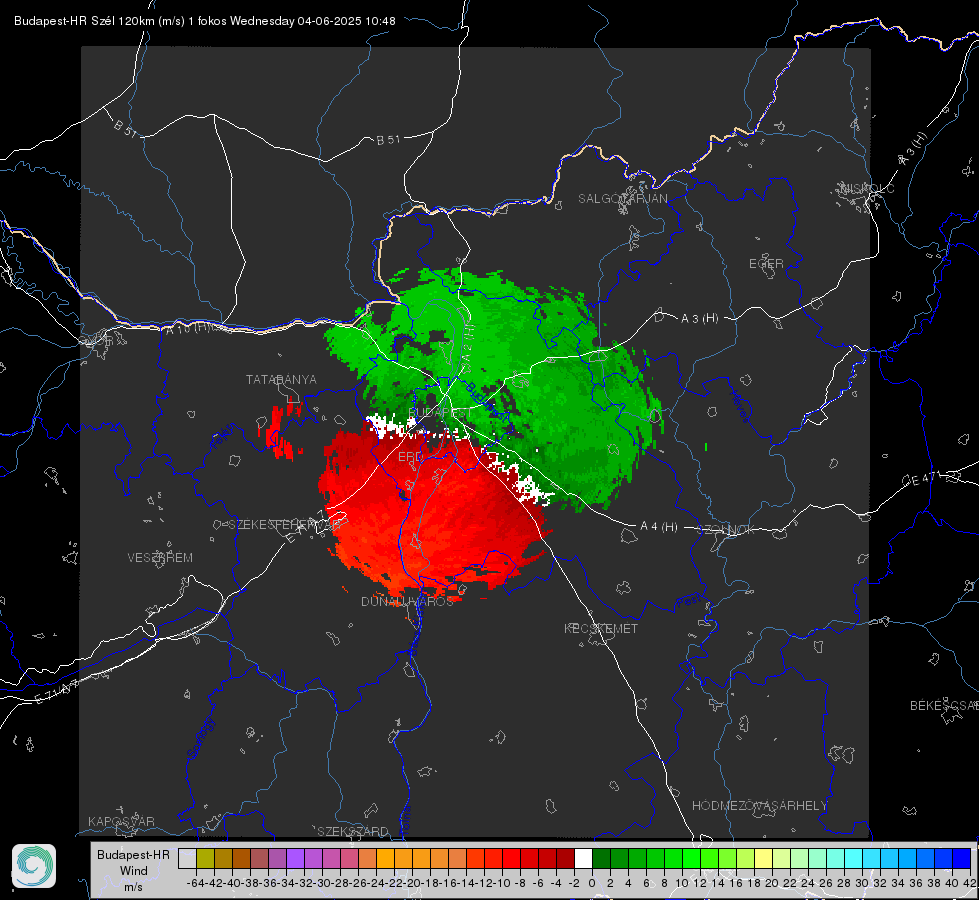Click the 'B 51' label north of Salgótarján's west
This screenshot has width=979, height=900.
(x=388, y=140)
